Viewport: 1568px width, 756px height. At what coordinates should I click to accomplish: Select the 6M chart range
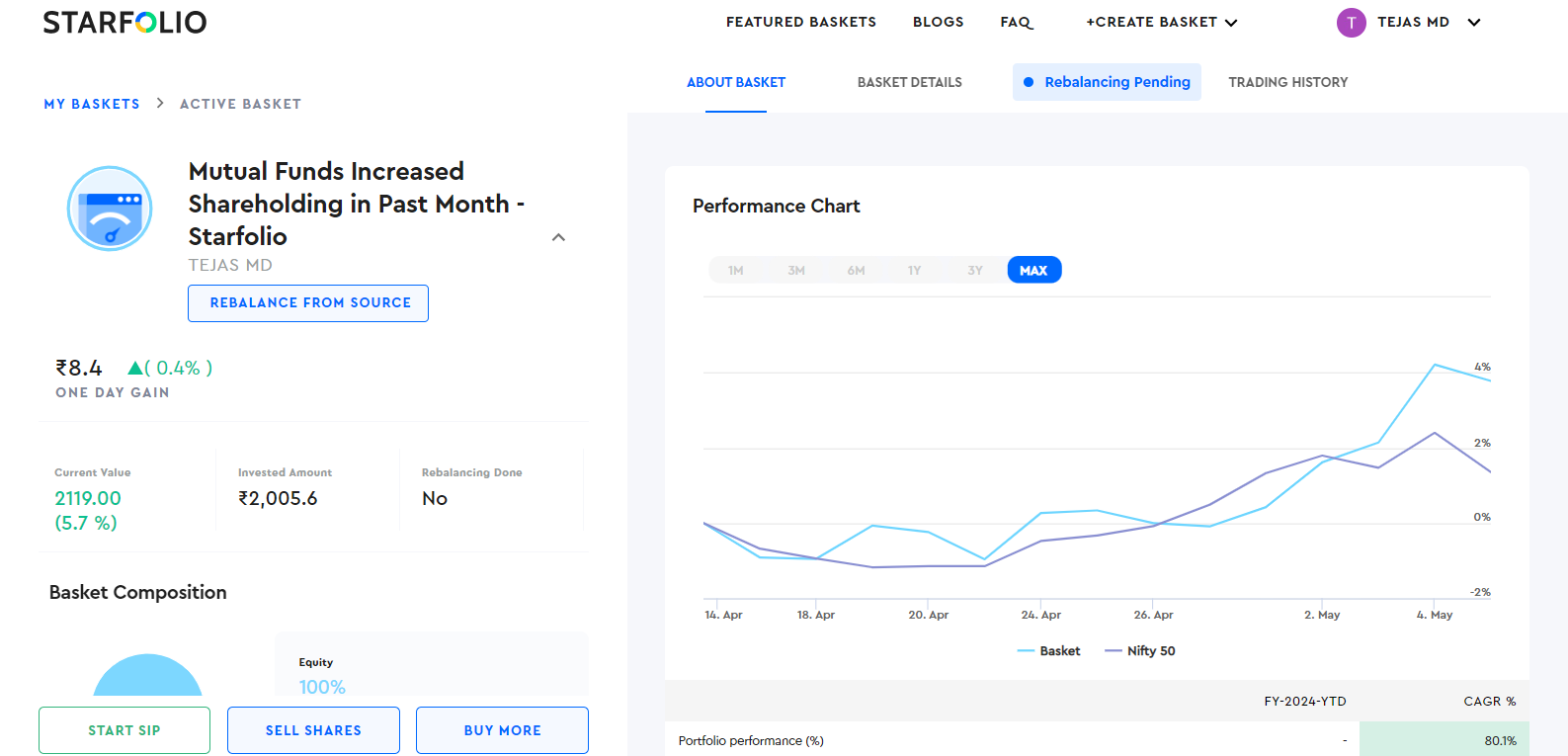856,270
